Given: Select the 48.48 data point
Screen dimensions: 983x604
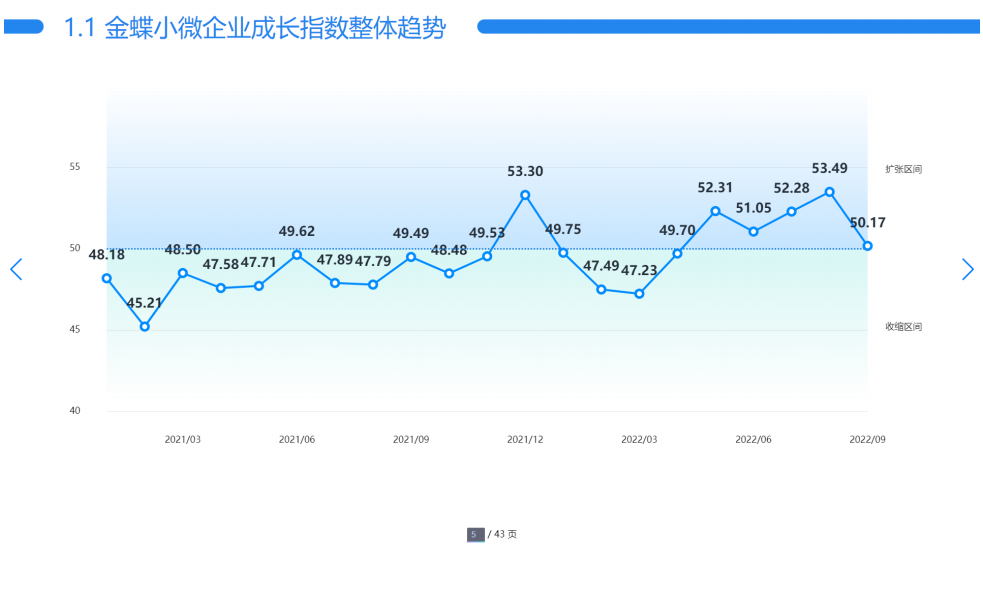Looking at the screenshot, I should point(449,273).
